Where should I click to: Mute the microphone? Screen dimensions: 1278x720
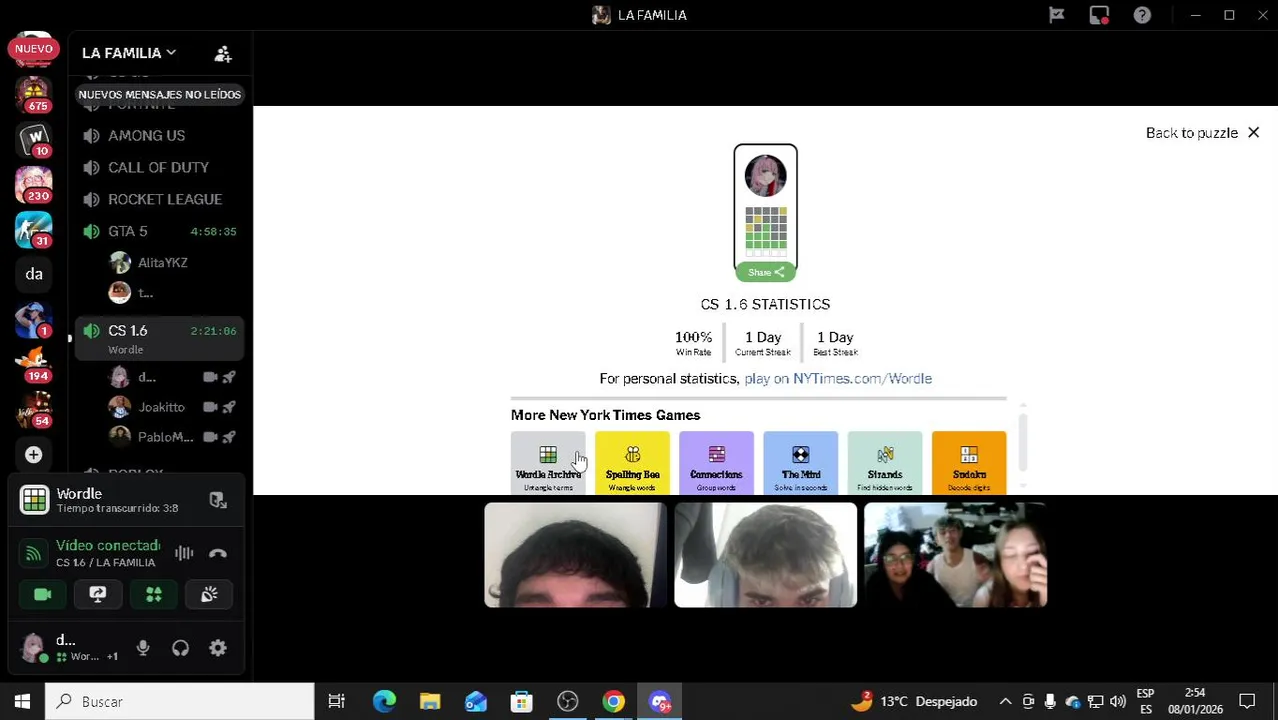pyautogui.click(x=143, y=648)
